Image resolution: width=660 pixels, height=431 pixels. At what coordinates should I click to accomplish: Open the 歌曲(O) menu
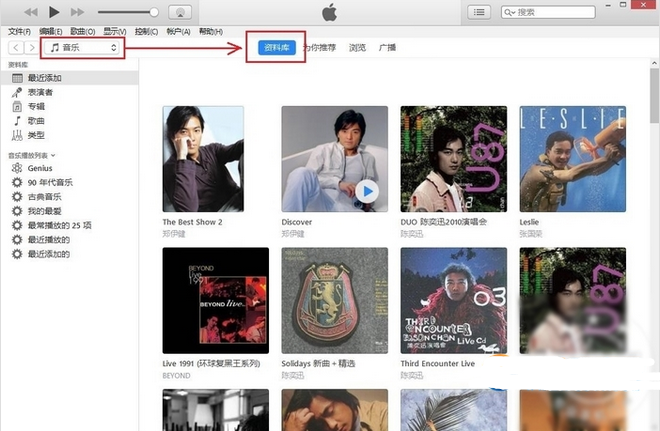pyautogui.click(x=82, y=32)
